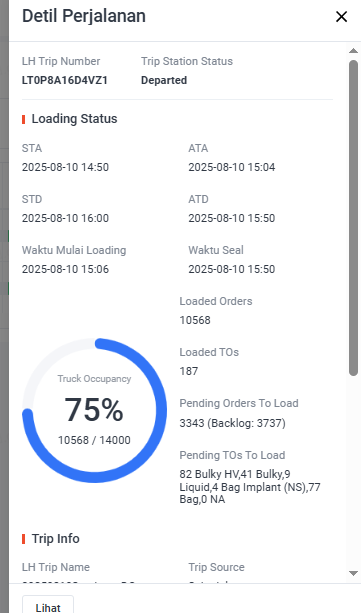
Task: Click the STA timestamp 14:50
Action: coord(65,167)
